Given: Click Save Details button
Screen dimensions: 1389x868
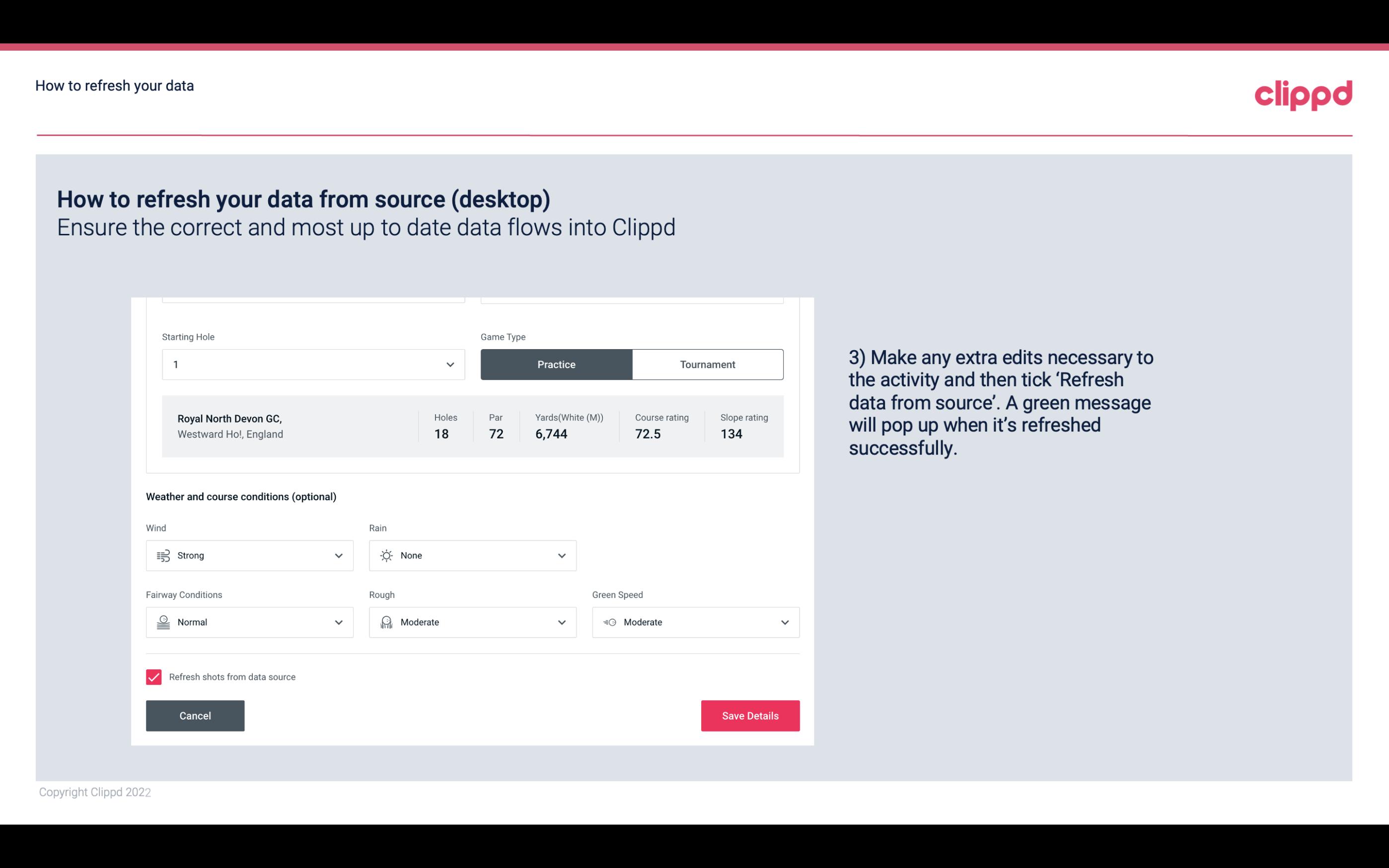Looking at the screenshot, I should 750,716.
